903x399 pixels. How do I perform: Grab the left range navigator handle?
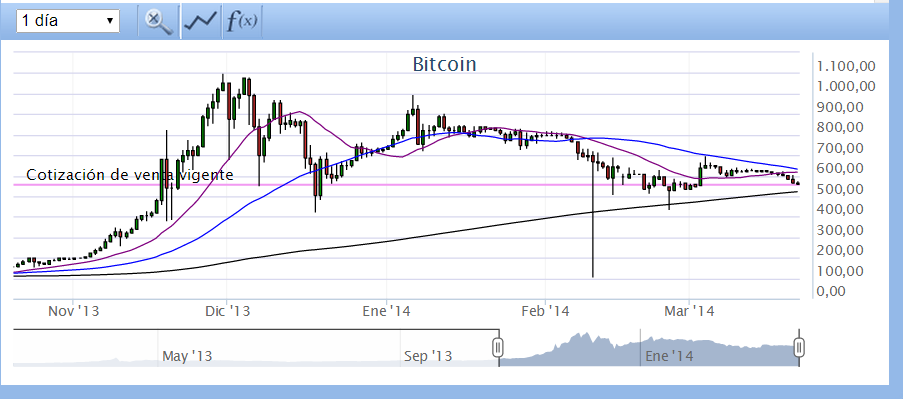click(x=499, y=347)
